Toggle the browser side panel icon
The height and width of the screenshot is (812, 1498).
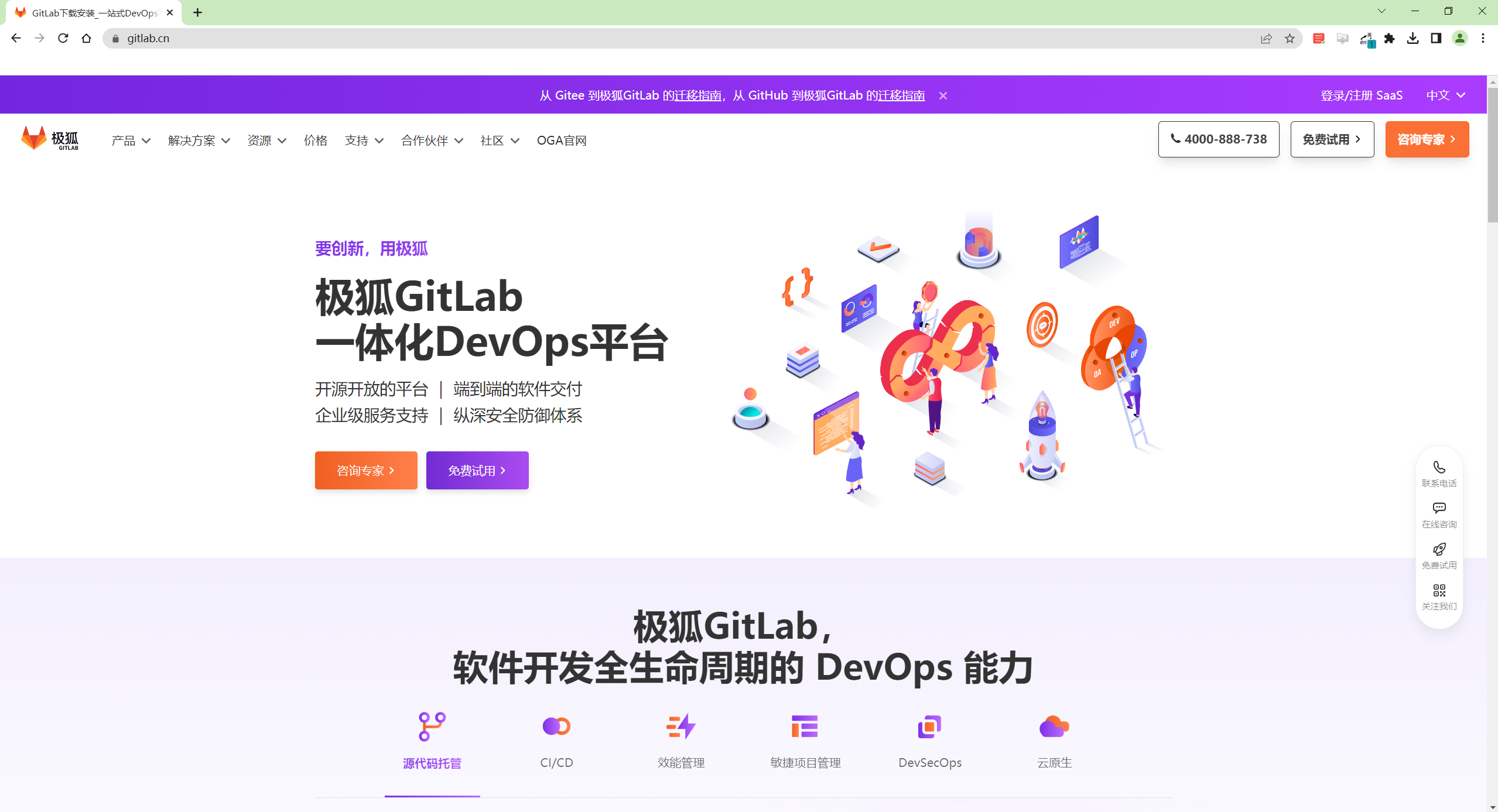pyautogui.click(x=1436, y=38)
